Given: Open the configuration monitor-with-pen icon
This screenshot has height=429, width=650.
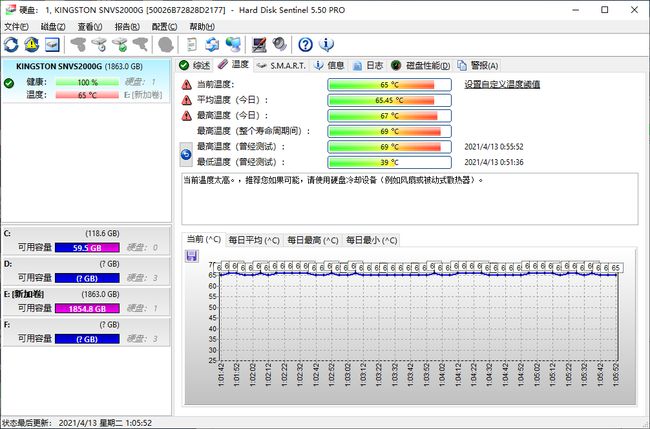Looking at the screenshot, I should [x=259, y=44].
